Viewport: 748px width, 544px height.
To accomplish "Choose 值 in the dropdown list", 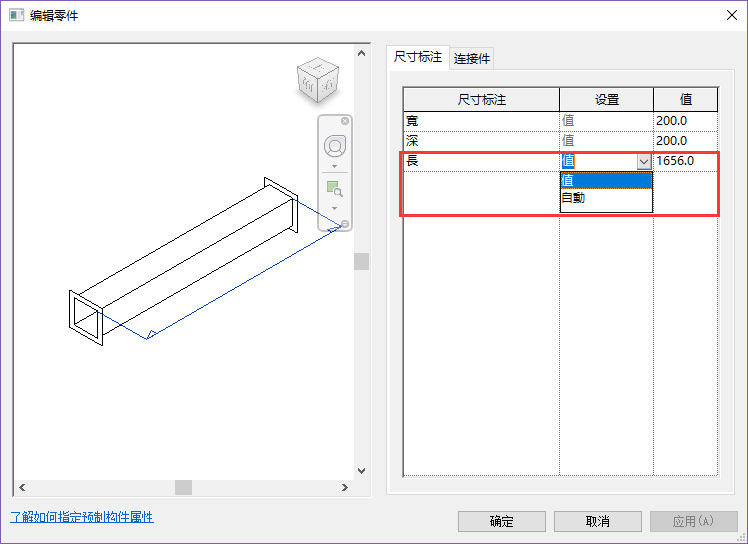I will (606, 180).
